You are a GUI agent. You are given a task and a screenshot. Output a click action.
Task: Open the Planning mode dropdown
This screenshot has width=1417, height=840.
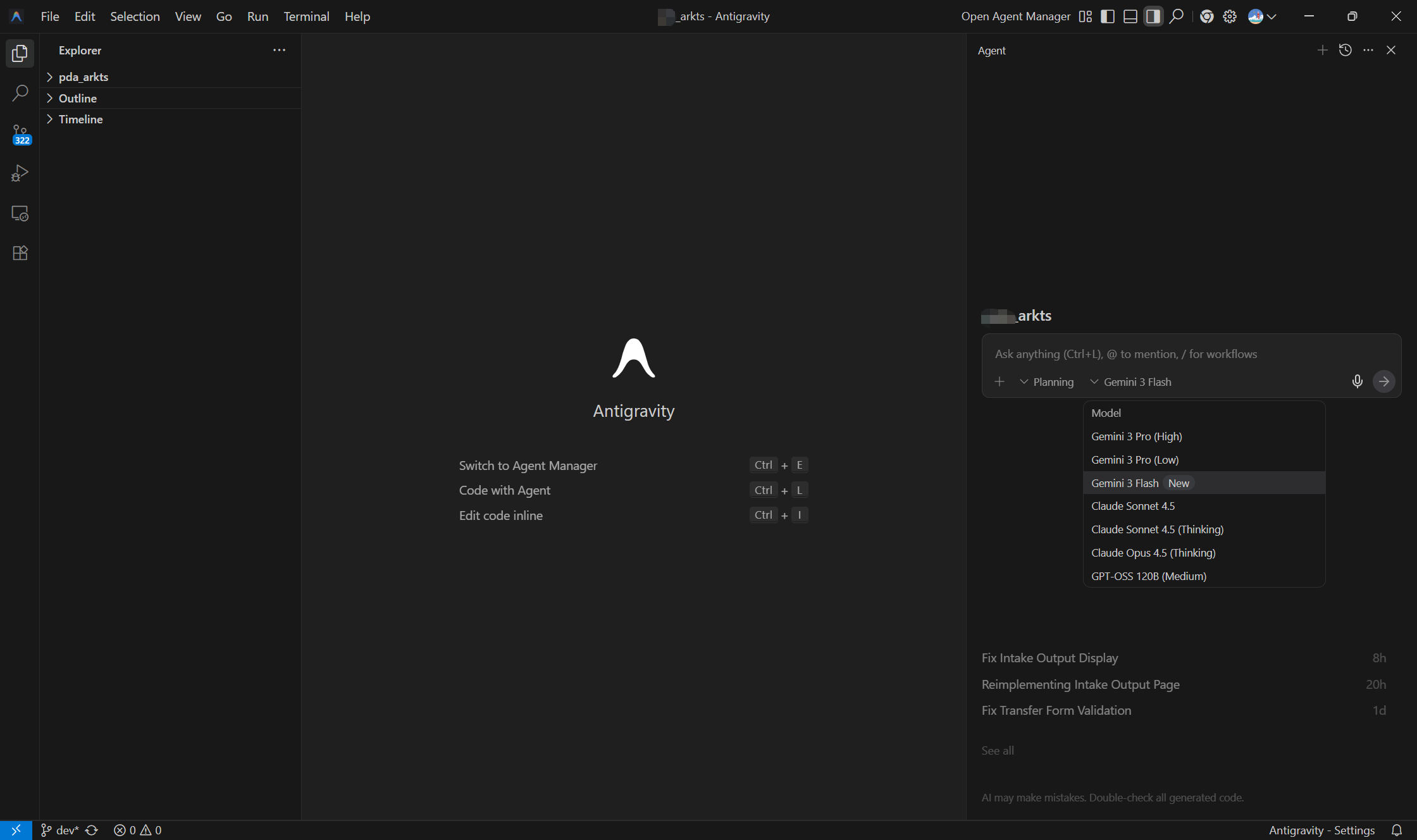click(1047, 381)
